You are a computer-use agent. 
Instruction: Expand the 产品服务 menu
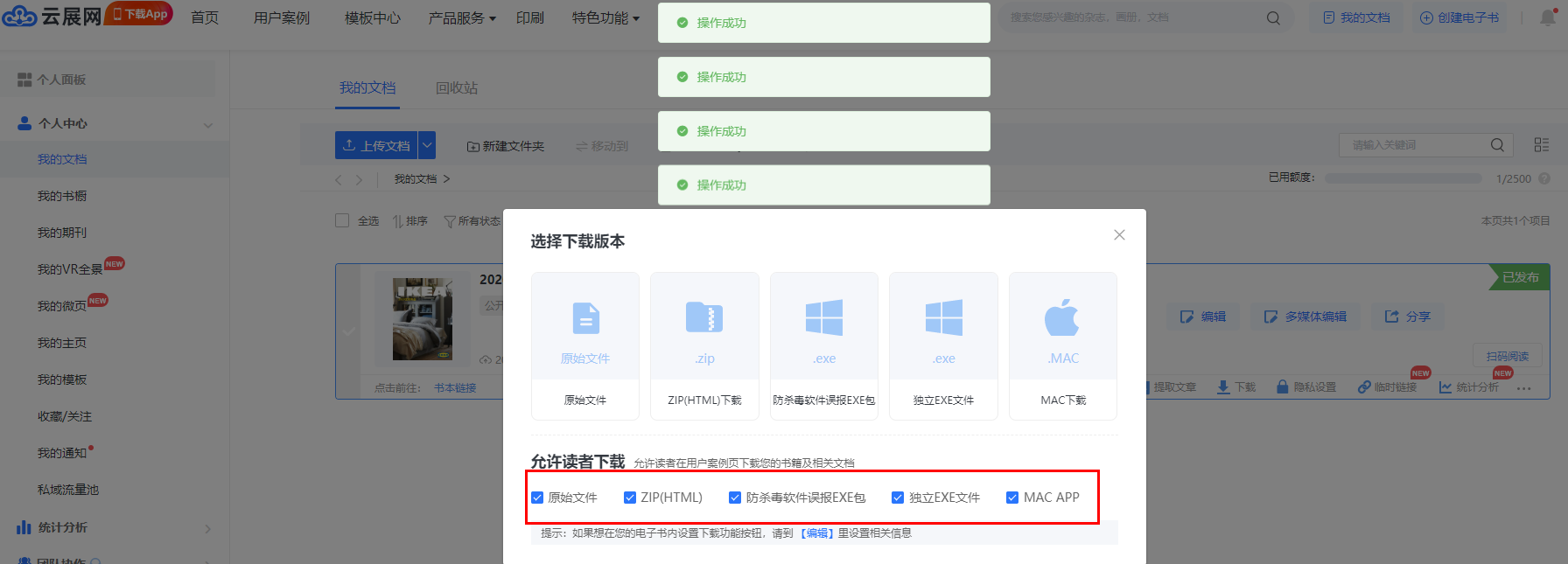461,17
